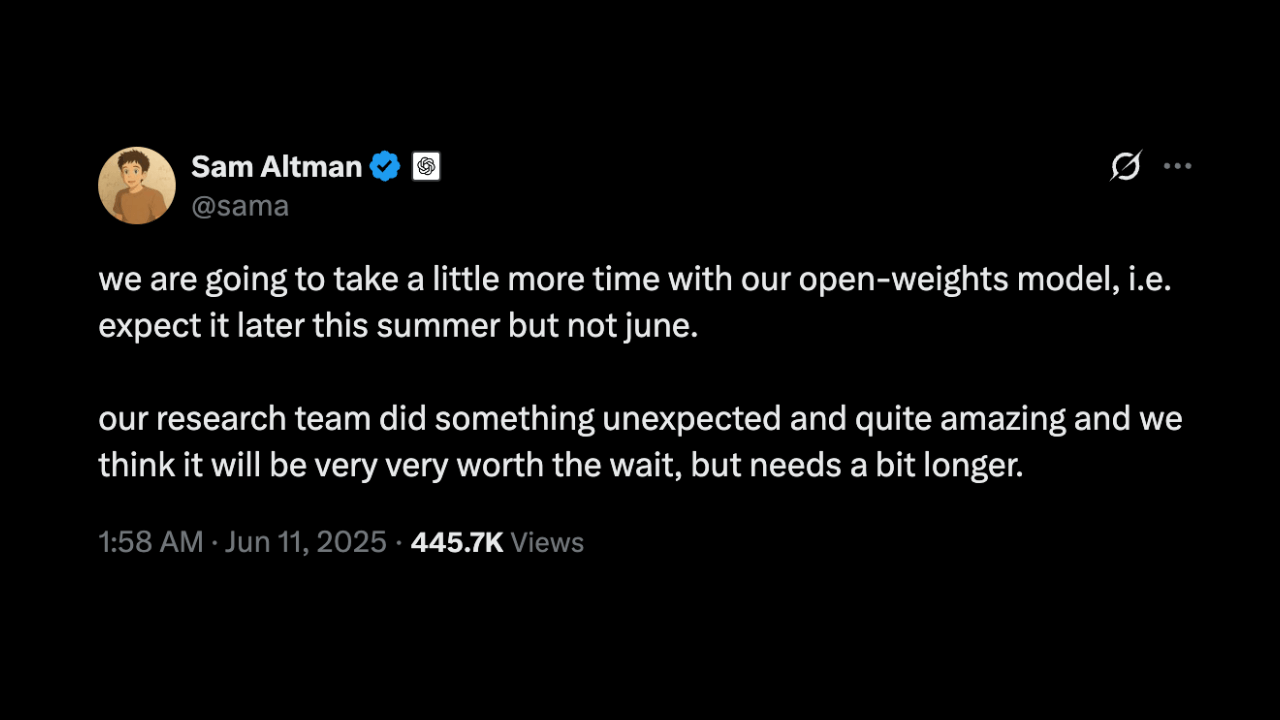
Task: Open the @sama handle link
Action: 240,206
